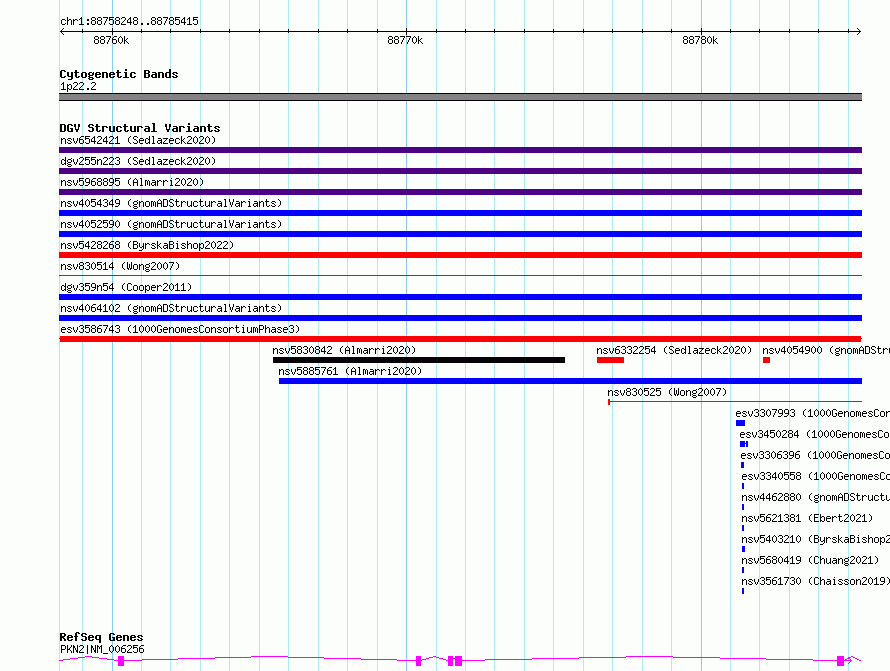The width and height of the screenshot is (890, 671).
Task: Click the chr1:88758248..88785415 coordinate label
Action: (x=129, y=21)
